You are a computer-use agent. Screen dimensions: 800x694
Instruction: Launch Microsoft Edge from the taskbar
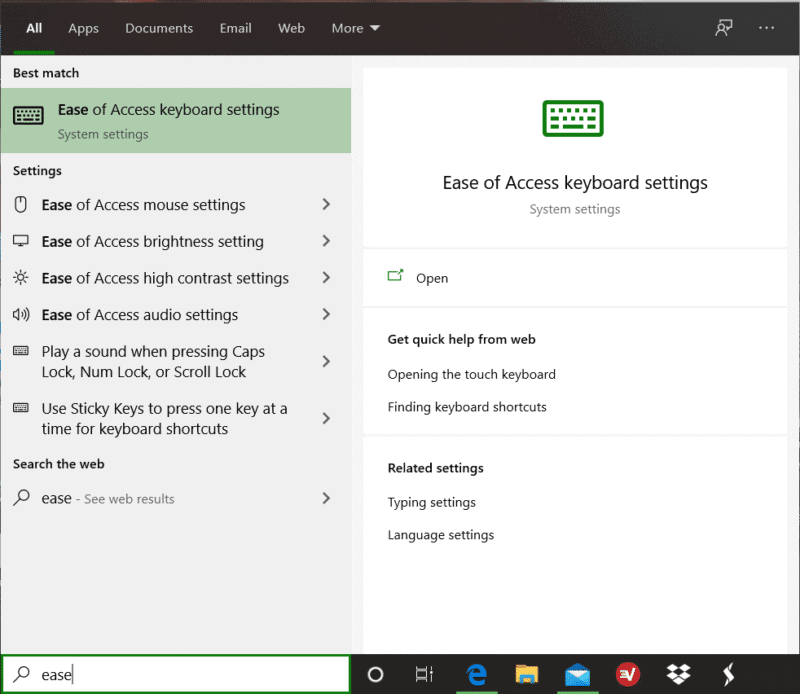(x=477, y=674)
